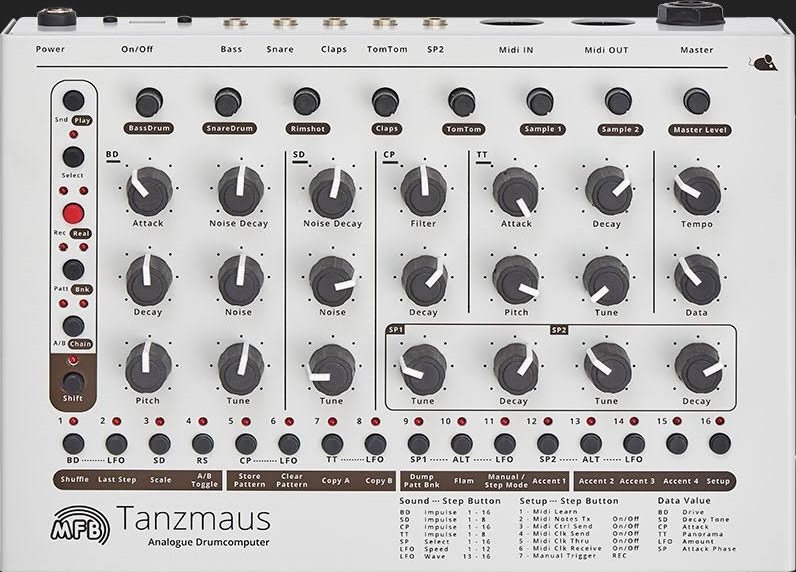Adjust the BassDrum level knob
796x572 pixels.
click(149, 102)
